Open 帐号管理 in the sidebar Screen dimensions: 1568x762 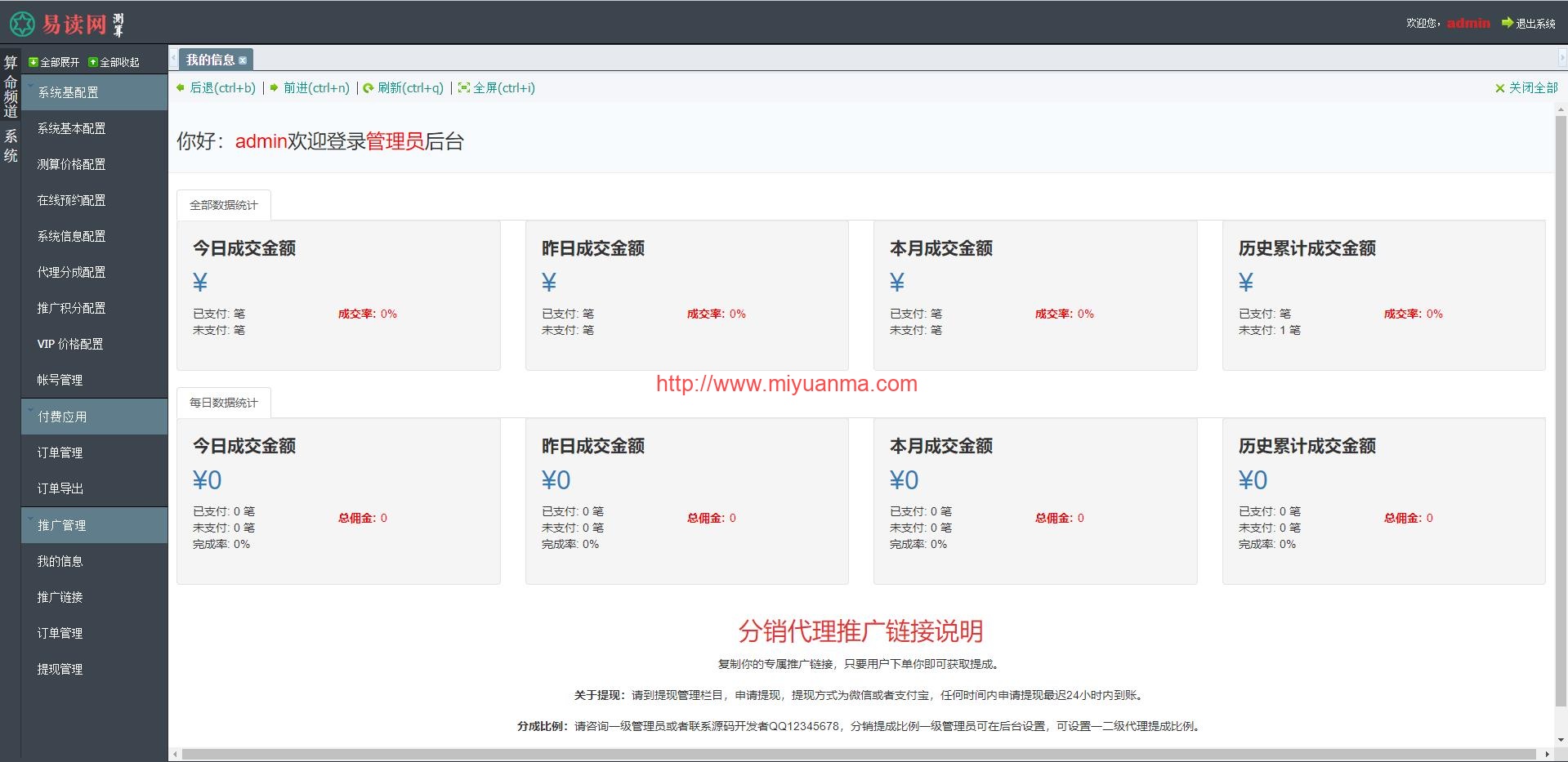pos(60,381)
